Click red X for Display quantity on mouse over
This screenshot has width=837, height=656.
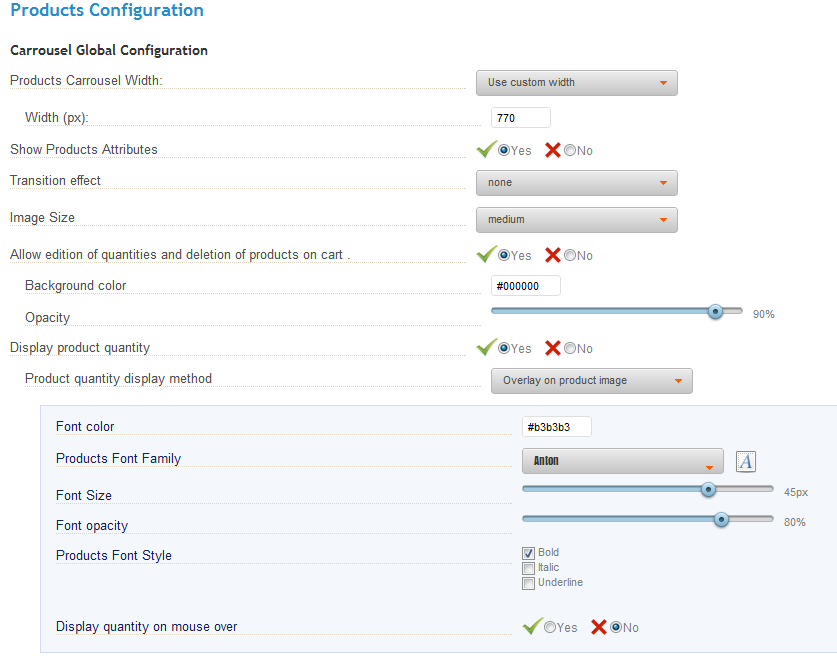[x=599, y=627]
